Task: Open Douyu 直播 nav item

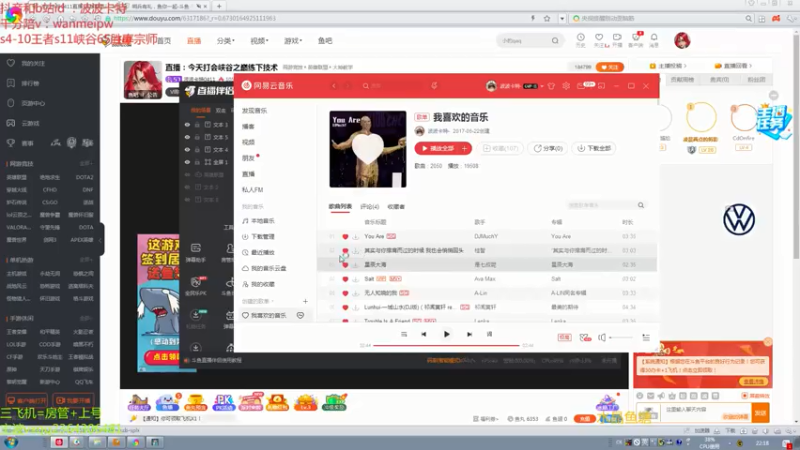Action: tap(194, 41)
